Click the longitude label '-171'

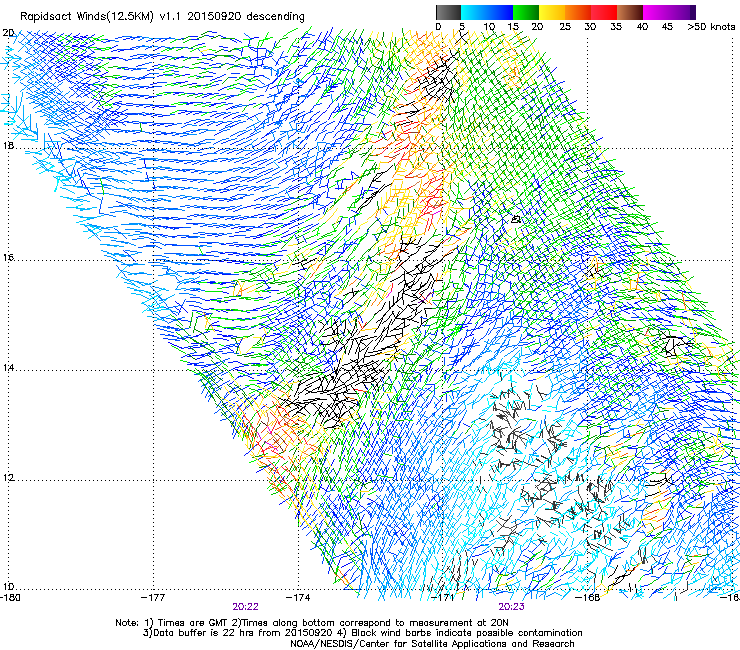(442, 598)
